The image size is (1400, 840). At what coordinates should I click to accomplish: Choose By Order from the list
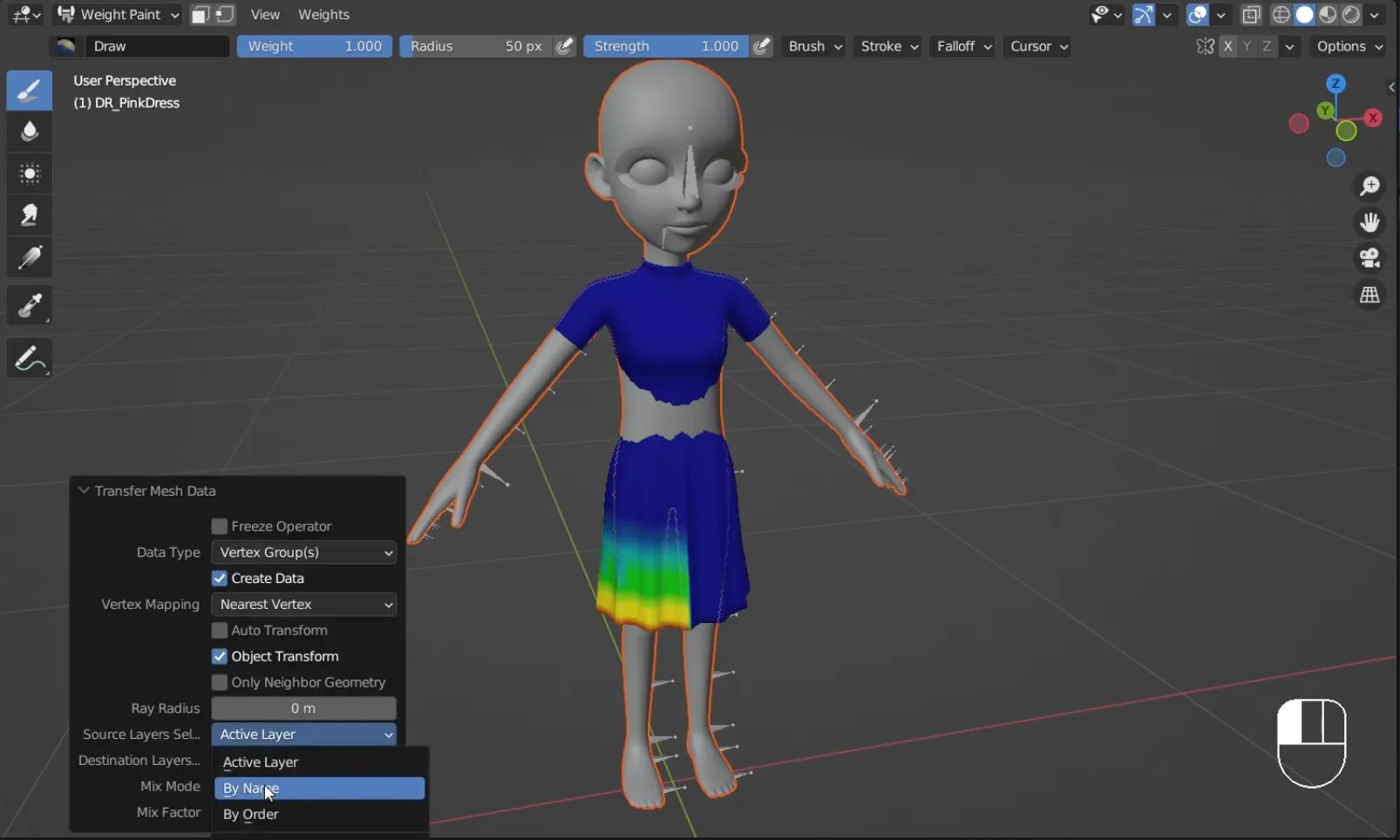coord(320,815)
